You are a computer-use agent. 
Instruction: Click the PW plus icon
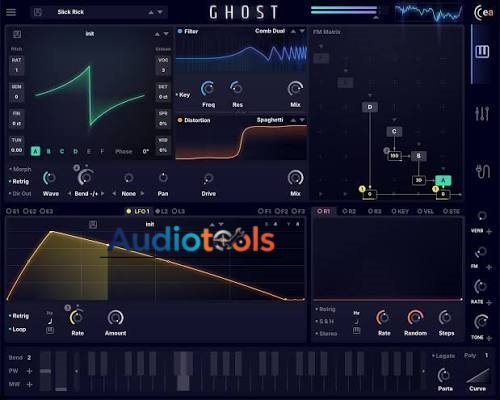(x=29, y=371)
